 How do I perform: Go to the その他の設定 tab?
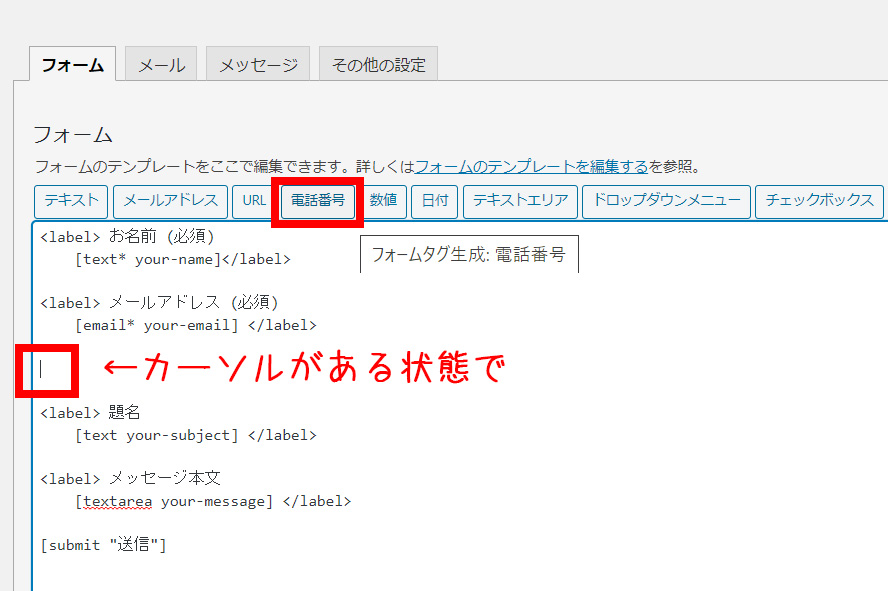[378, 65]
